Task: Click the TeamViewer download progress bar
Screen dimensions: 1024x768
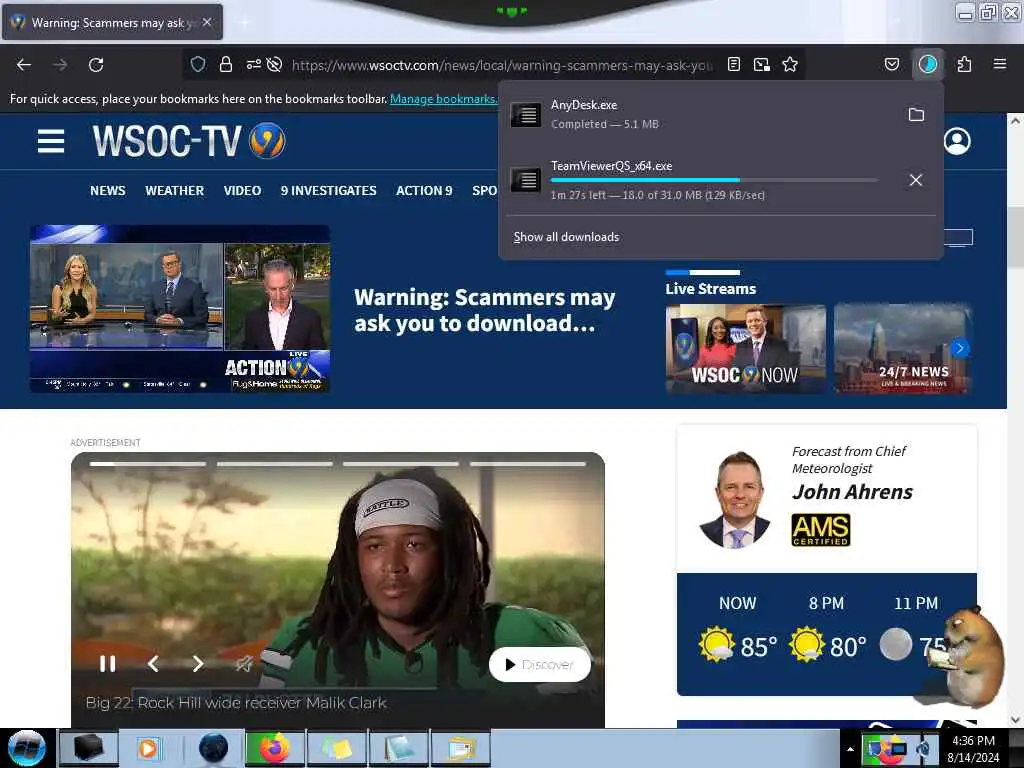Action: tap(714, 180)
